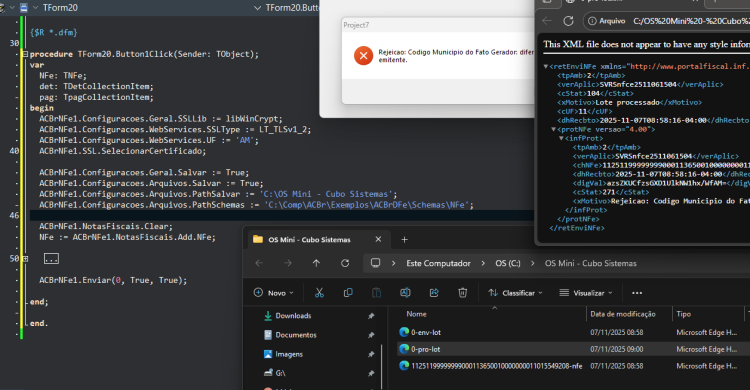This screenshot has width=750, height=390.
Task: Click the NotasFiscais.Clear code line
Action: click(x=106, y=226)
